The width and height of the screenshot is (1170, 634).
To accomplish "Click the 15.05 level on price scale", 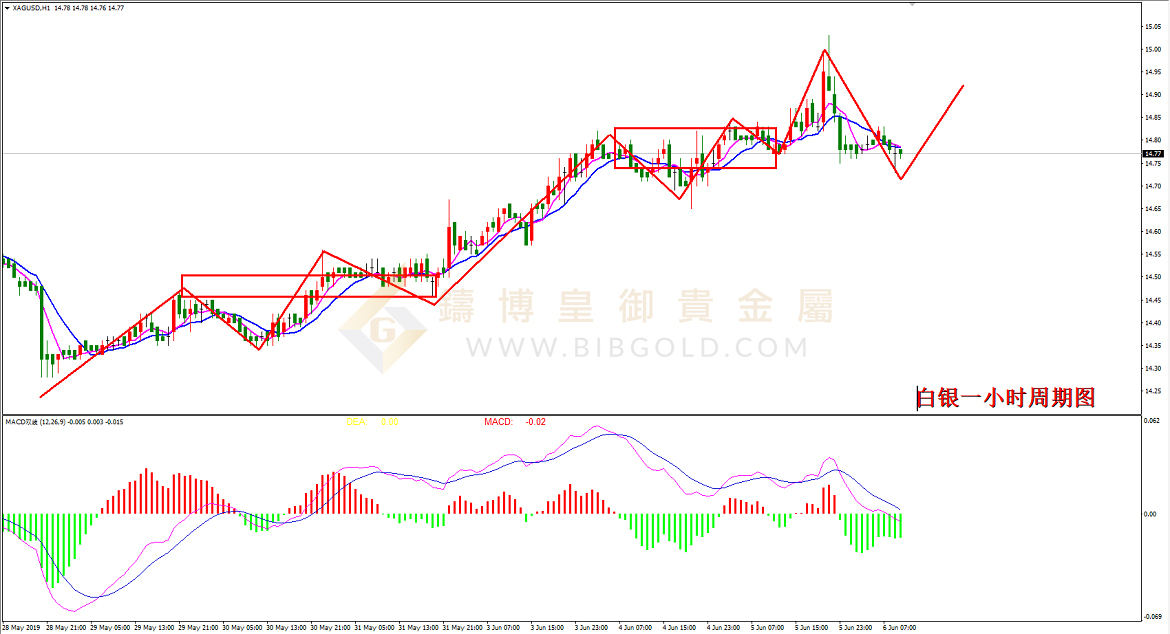I will pyautogui.click(x=1153, y=27).
